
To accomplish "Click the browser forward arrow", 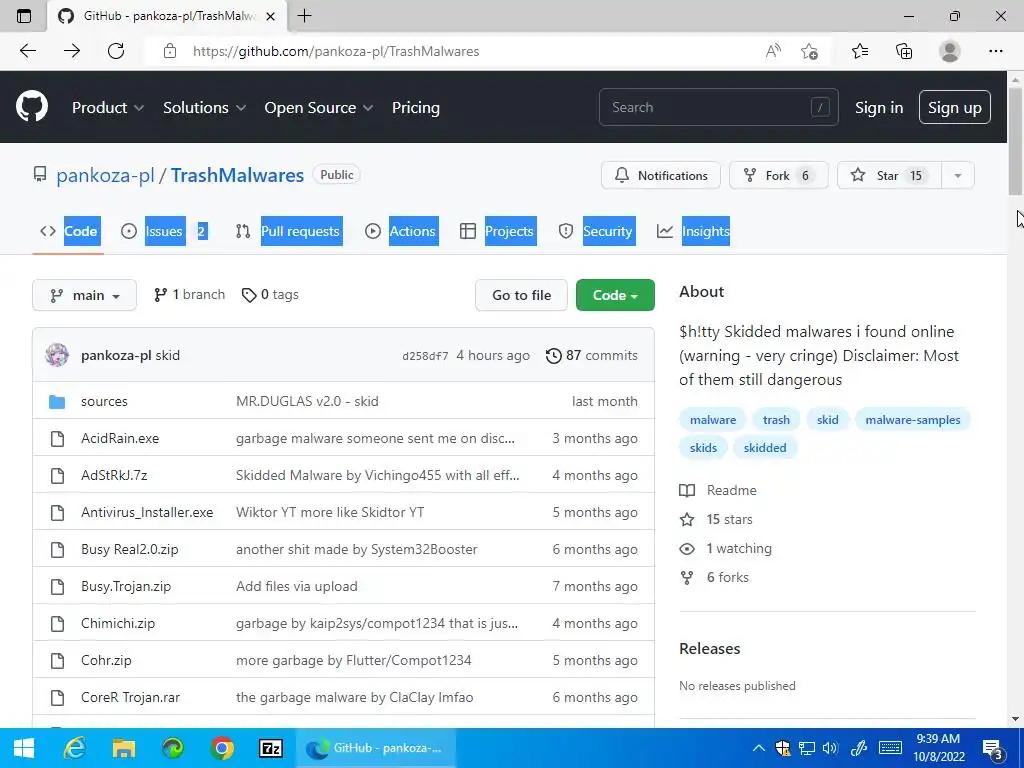I will pos(72,51).
